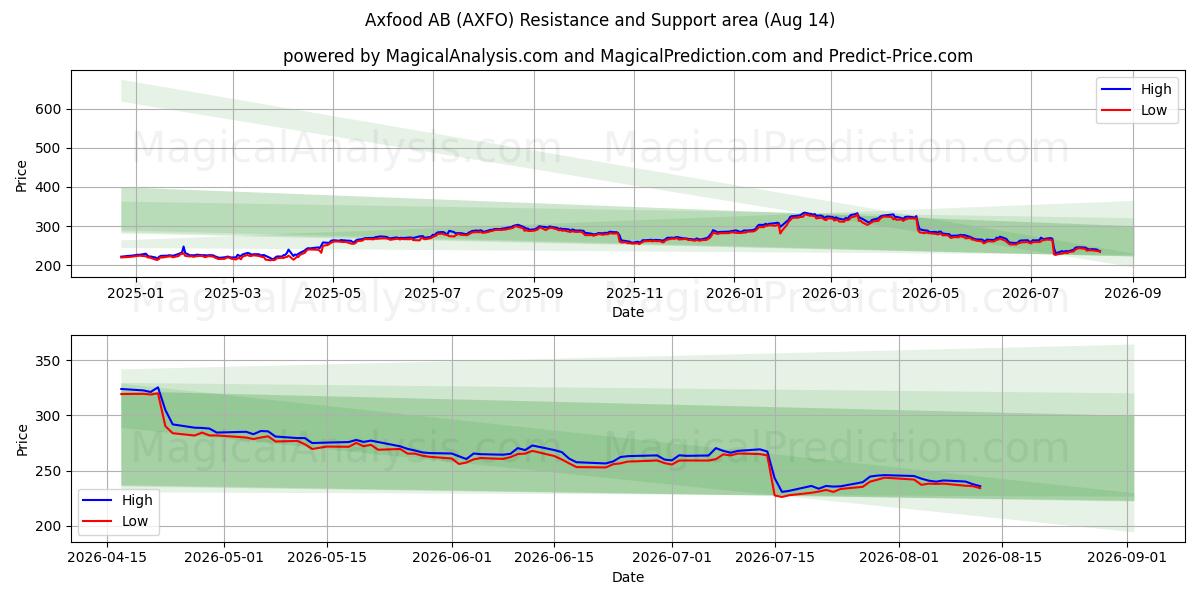Click the '2026-07-01' date tick on the lower chart
The height and width of the screenshot is (600, 1200).
(672, 558)
